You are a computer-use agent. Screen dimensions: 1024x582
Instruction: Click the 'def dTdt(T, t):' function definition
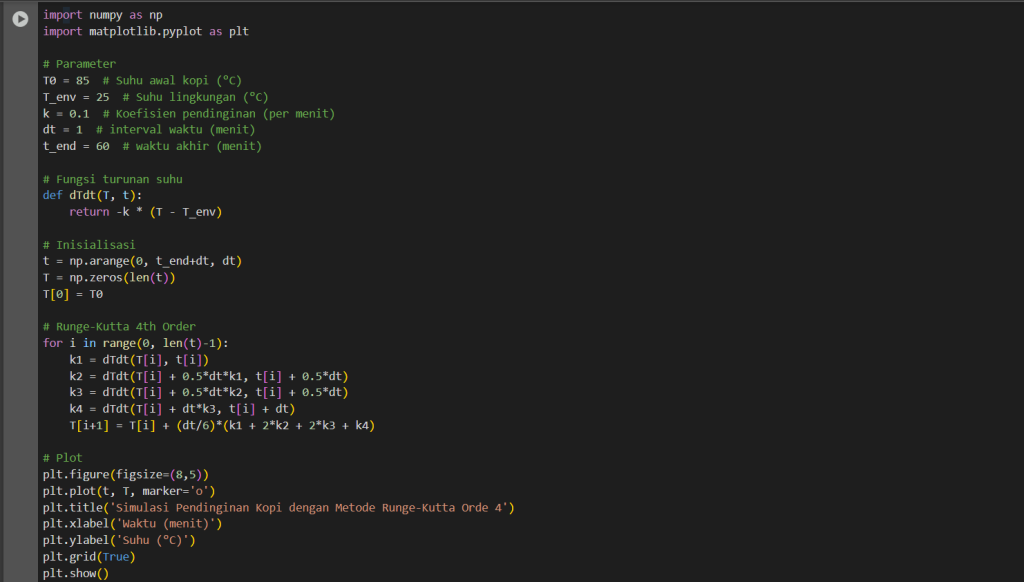[92, 195]
